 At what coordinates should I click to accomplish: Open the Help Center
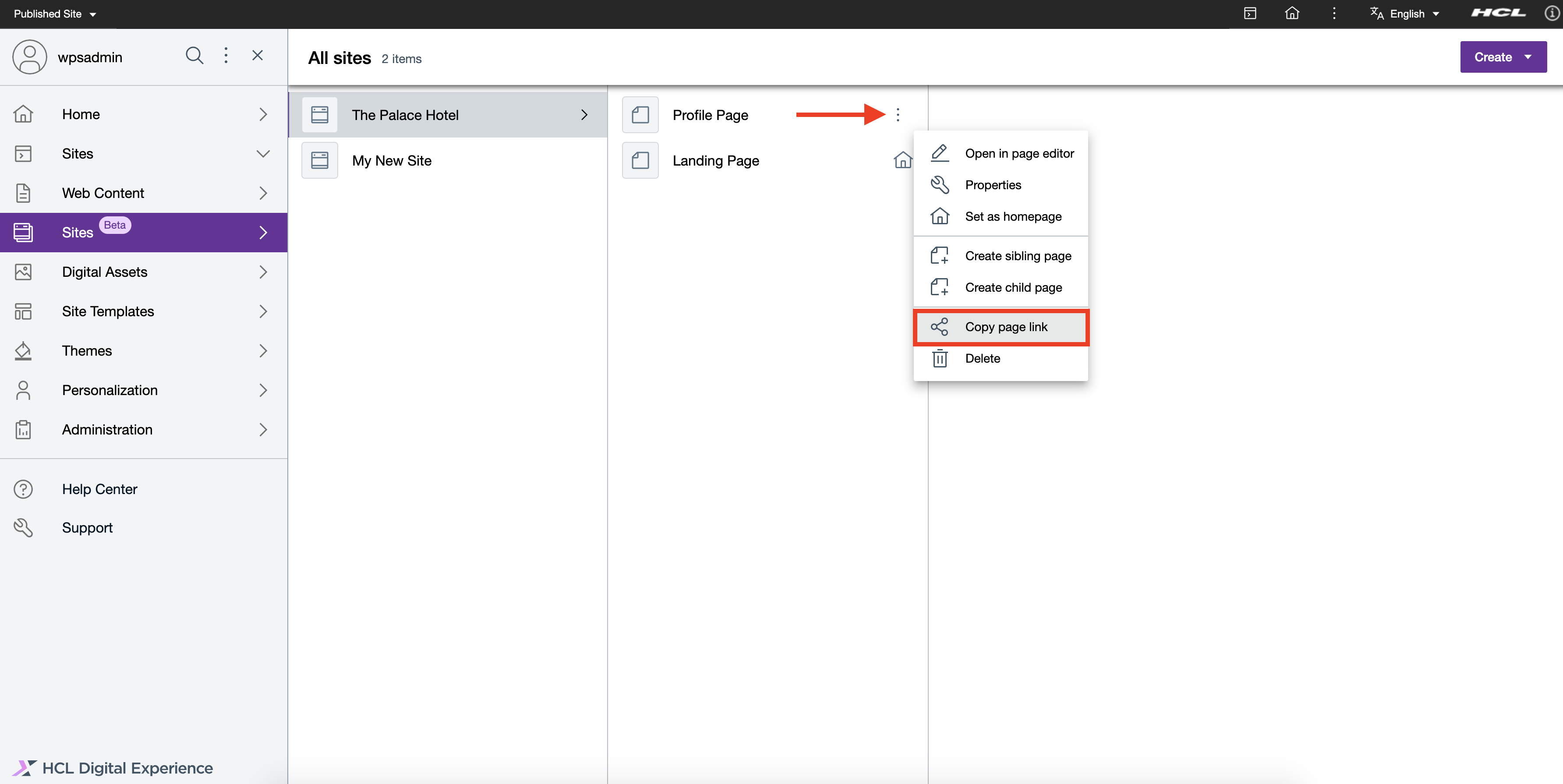[x=99, y=489]
